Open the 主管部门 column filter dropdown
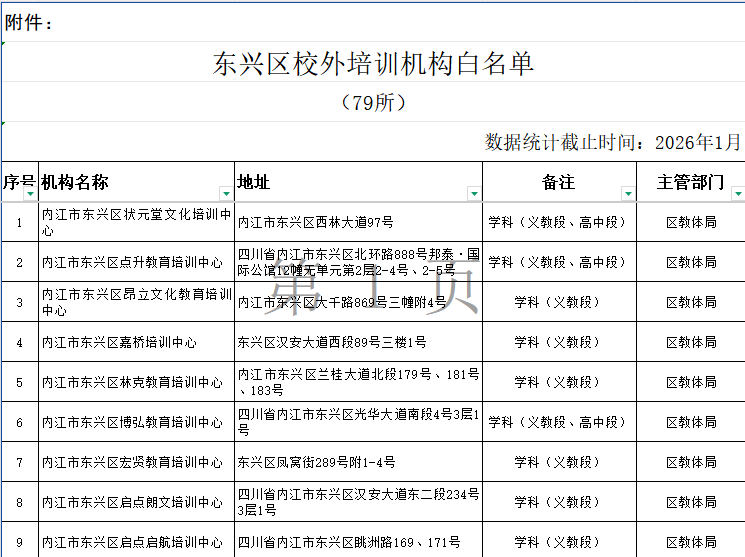The image size is (745, 557). tap(738, 193)
